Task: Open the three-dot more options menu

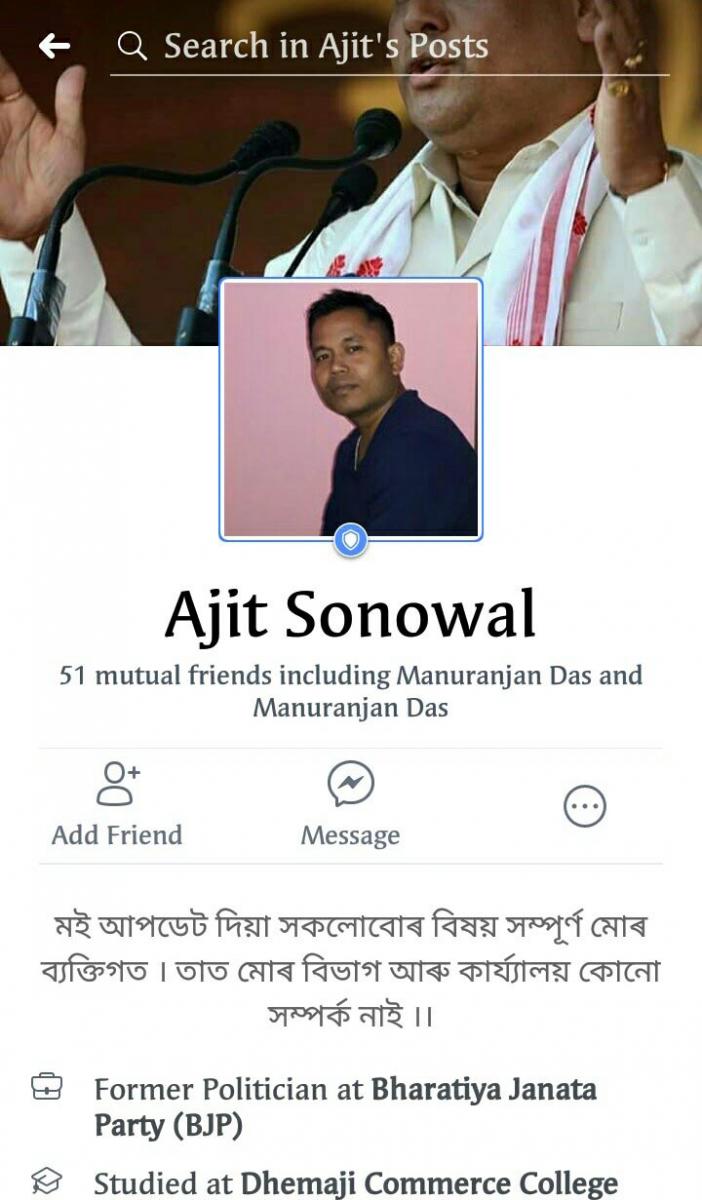Action: click(585, 806)
